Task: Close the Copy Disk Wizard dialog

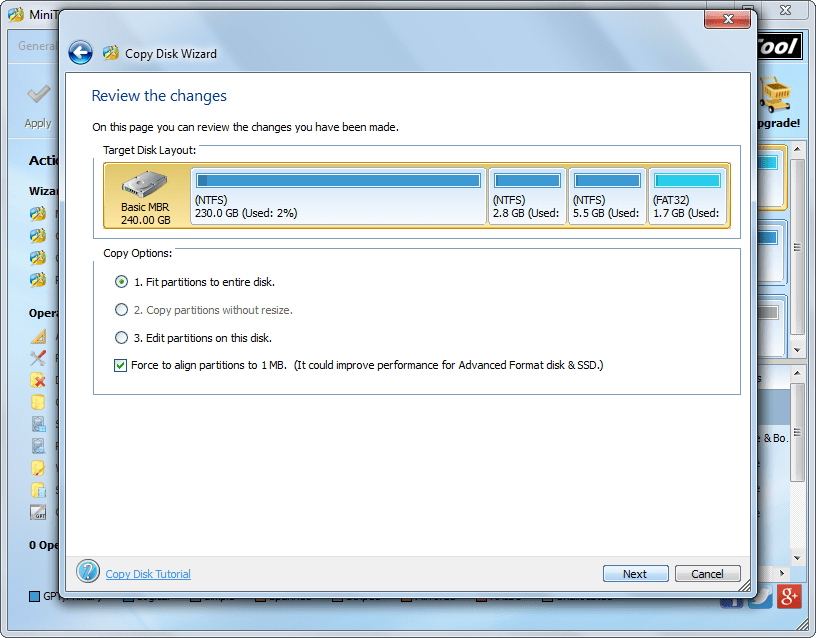Action: pyautogui.click(x=728, y=19)
